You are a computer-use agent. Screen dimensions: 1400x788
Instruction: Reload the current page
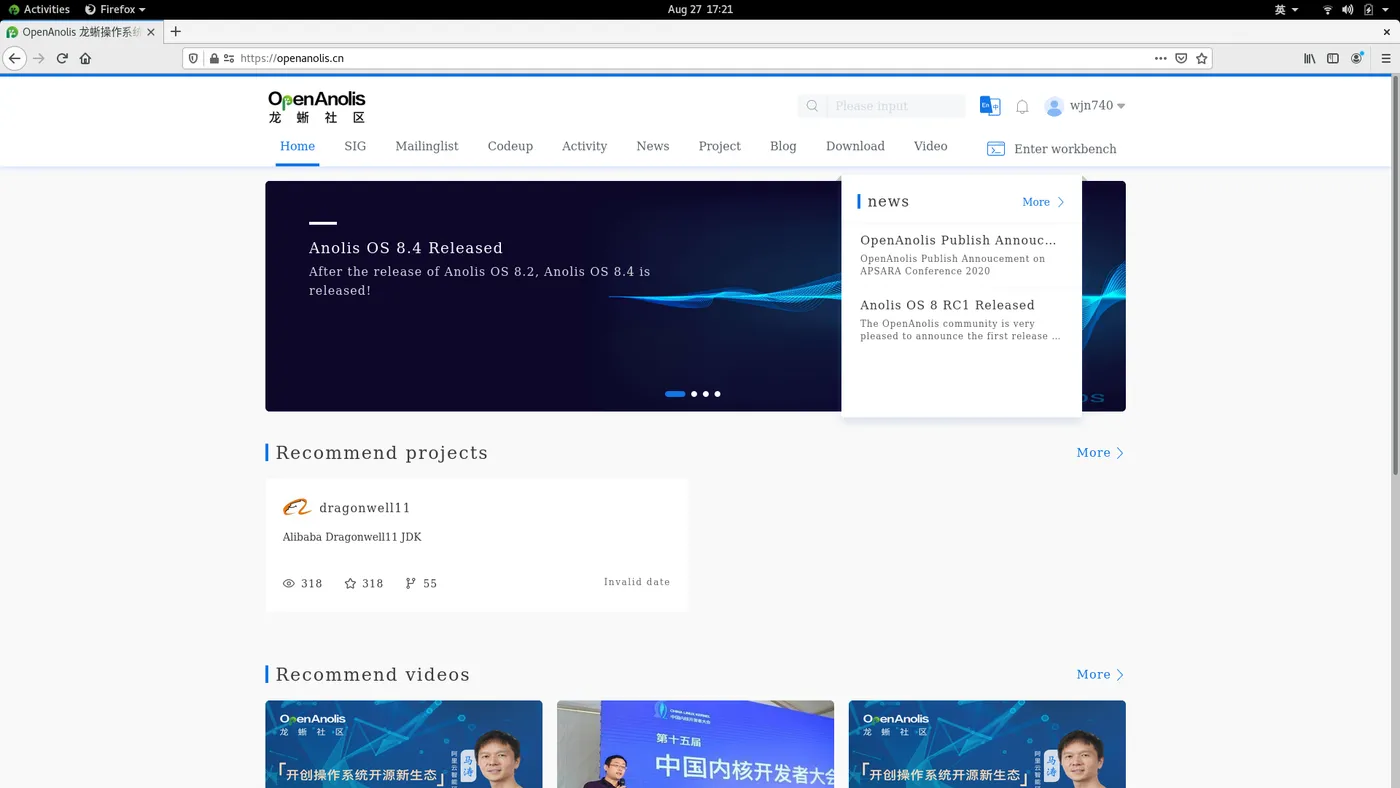coord(62,58)
